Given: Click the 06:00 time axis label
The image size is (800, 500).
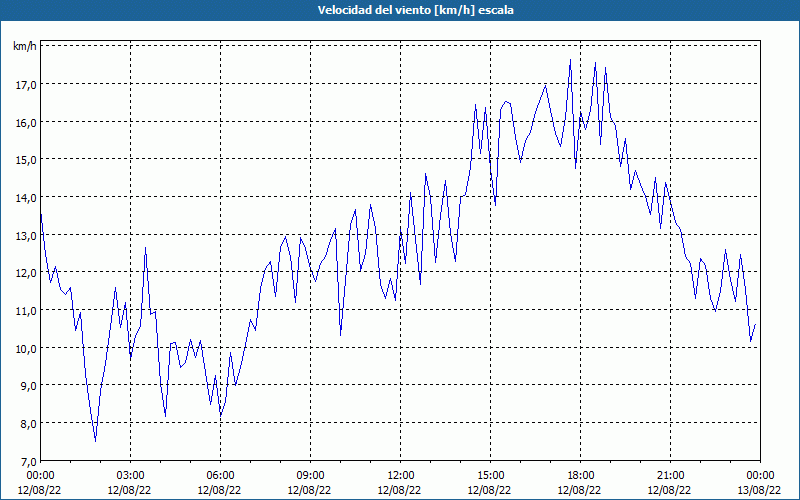Looking at the screenshot, I should point(220,476).
